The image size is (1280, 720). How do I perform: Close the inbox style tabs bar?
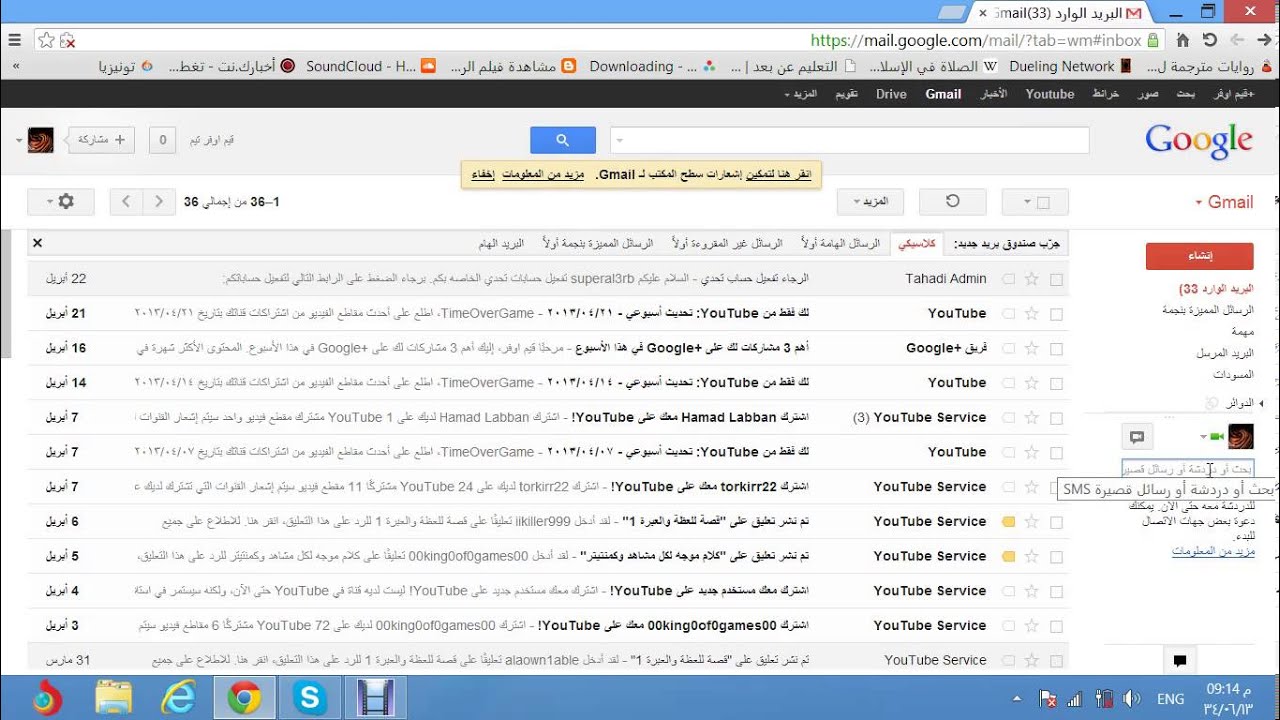pyautogui.click(x=38, y=243)
